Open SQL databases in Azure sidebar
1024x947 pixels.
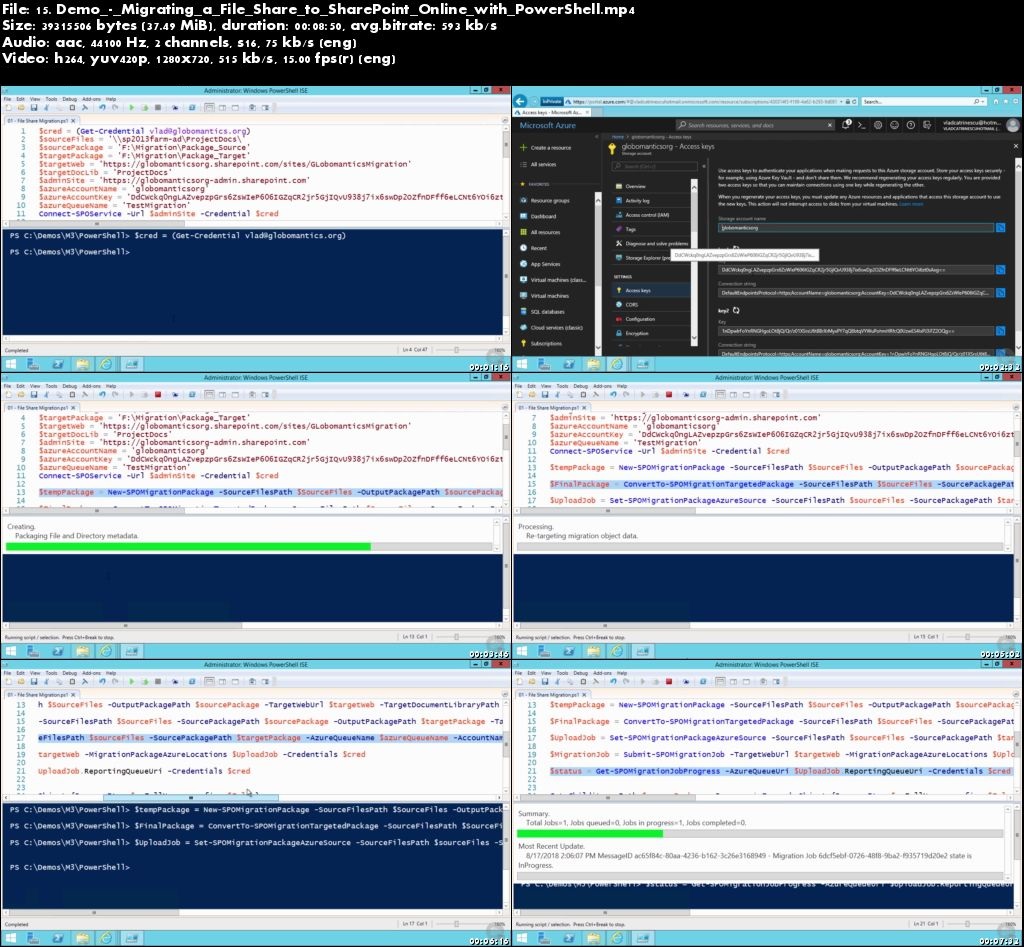click(542, 312)
